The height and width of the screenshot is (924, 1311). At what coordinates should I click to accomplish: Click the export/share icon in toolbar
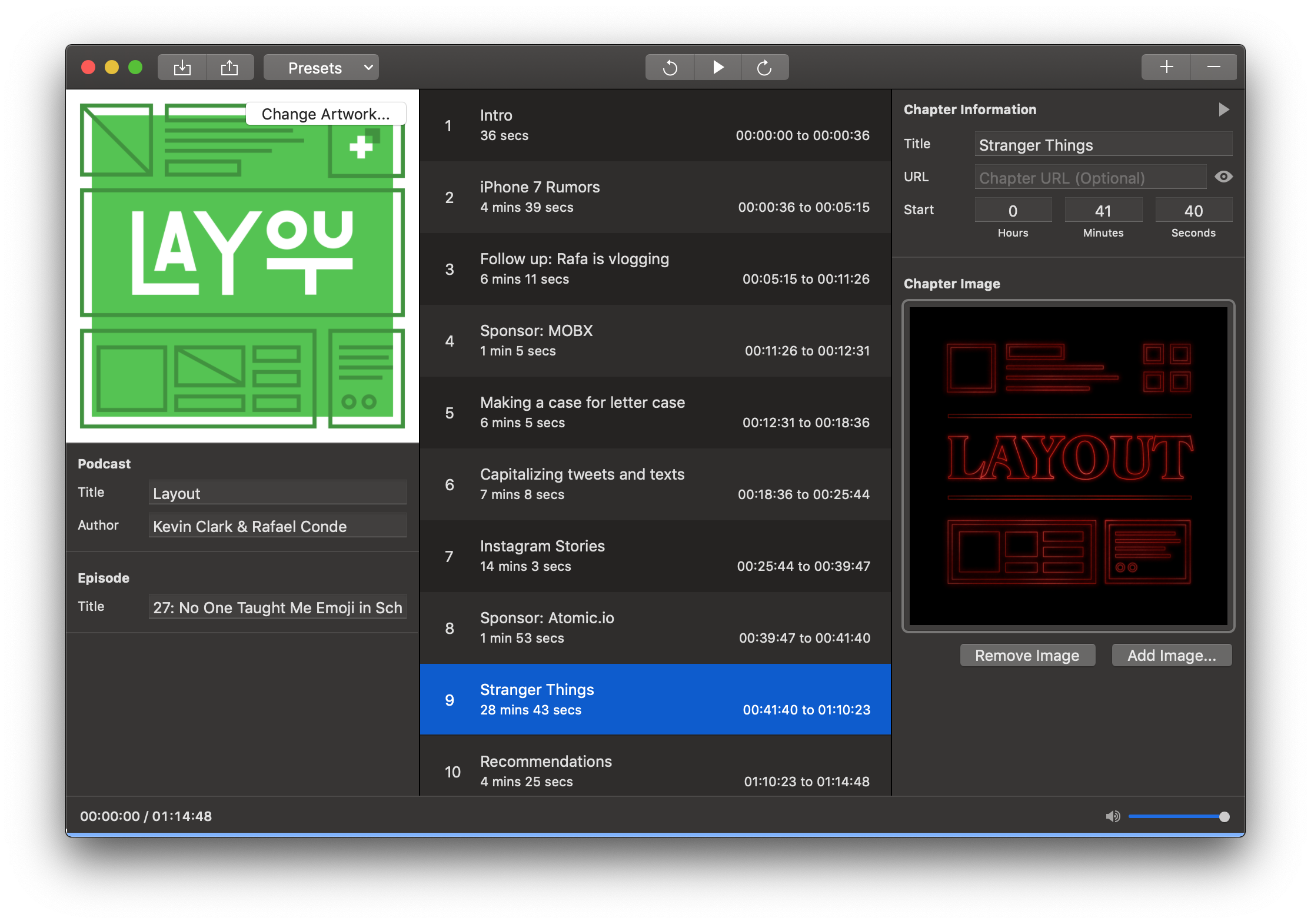tap(229, 68)
